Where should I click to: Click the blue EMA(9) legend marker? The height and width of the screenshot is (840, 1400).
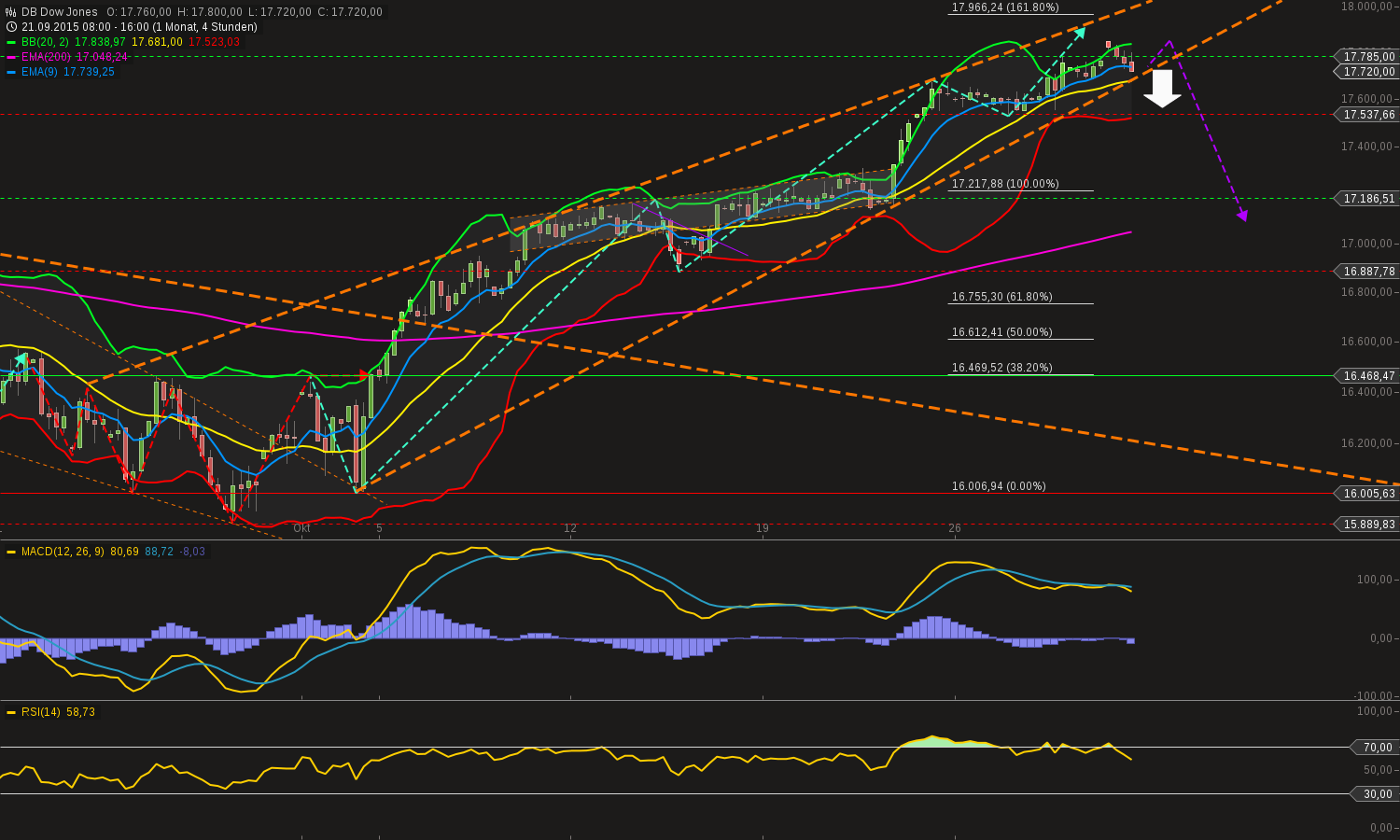click(x=11, y=72)
